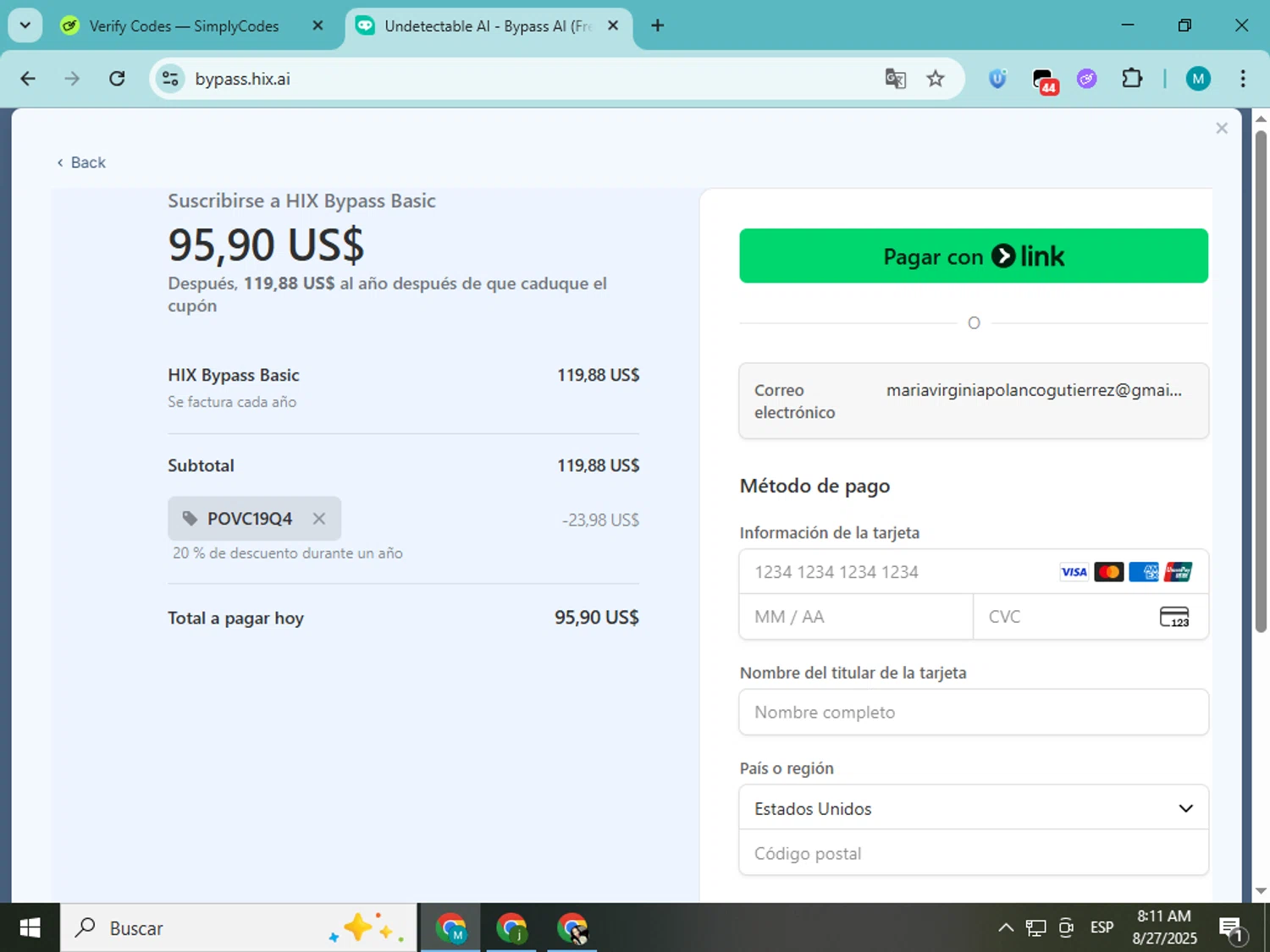This screenshot has height=952, width=1270.
Task: Open the Windows notification center
Action: (1233, 929)
